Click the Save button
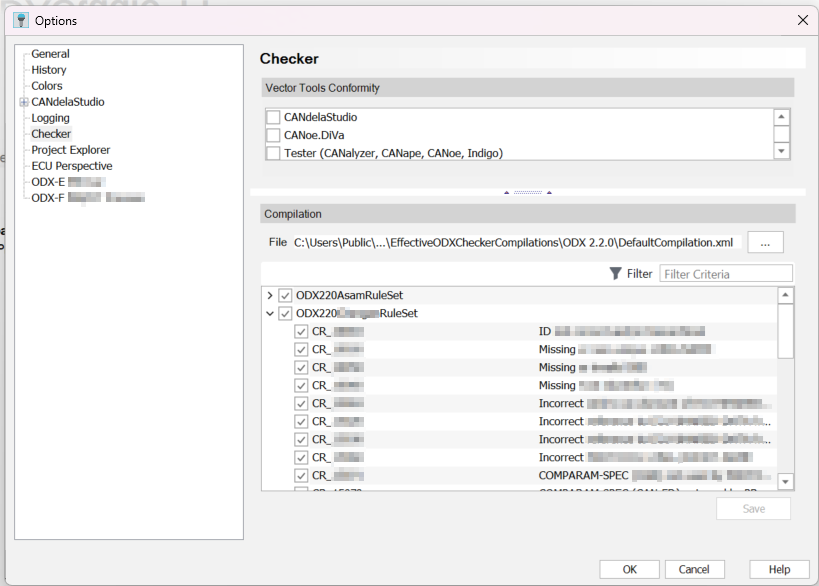 coord(753,509)
